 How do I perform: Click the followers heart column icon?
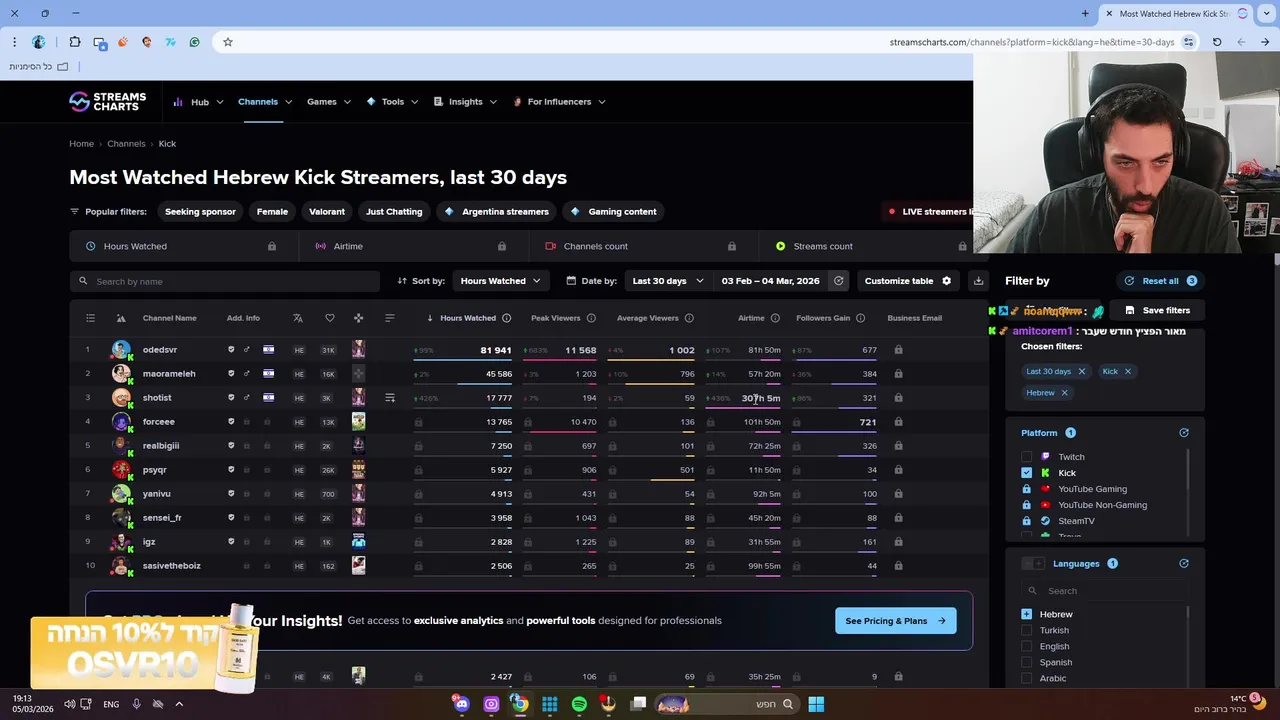click(330, 318)
